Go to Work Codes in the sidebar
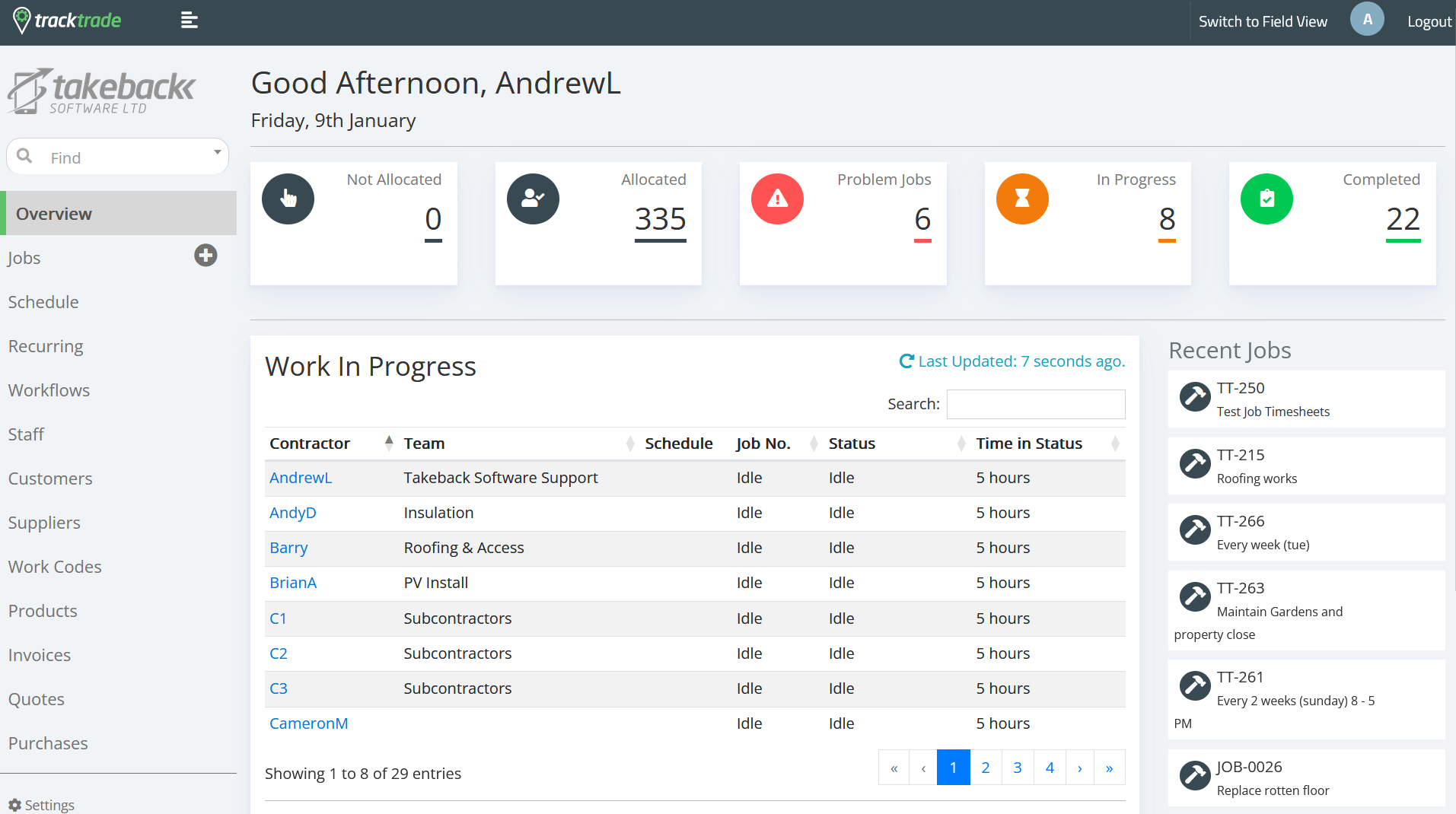 tap(55, 567)
